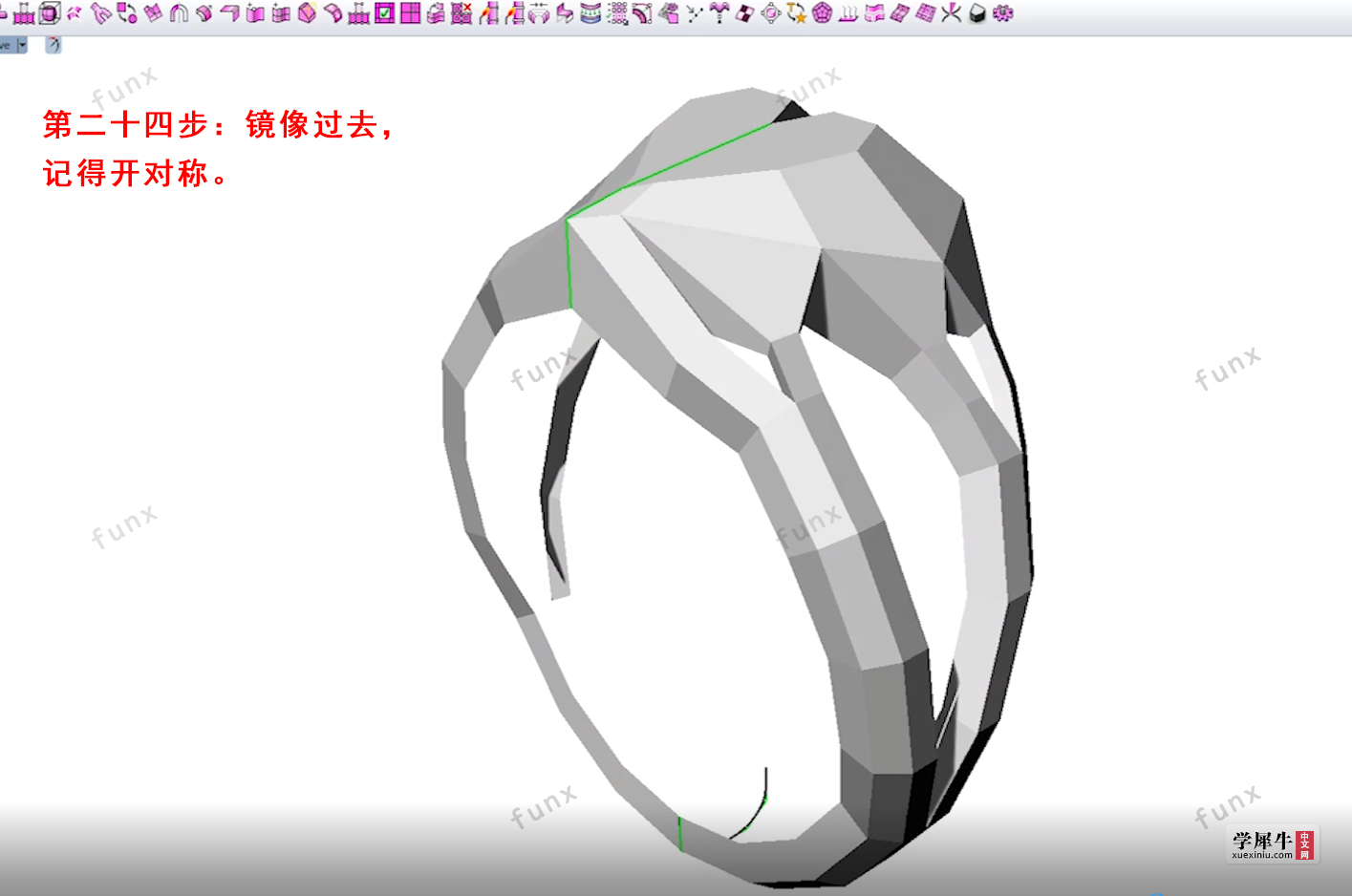Image resolution: width=1352 pixels, height=896 pixels.
Task: Click the second of the two adjacent tilted mesh plane icons
Action: pyautogui.click(x=925, y=13)
